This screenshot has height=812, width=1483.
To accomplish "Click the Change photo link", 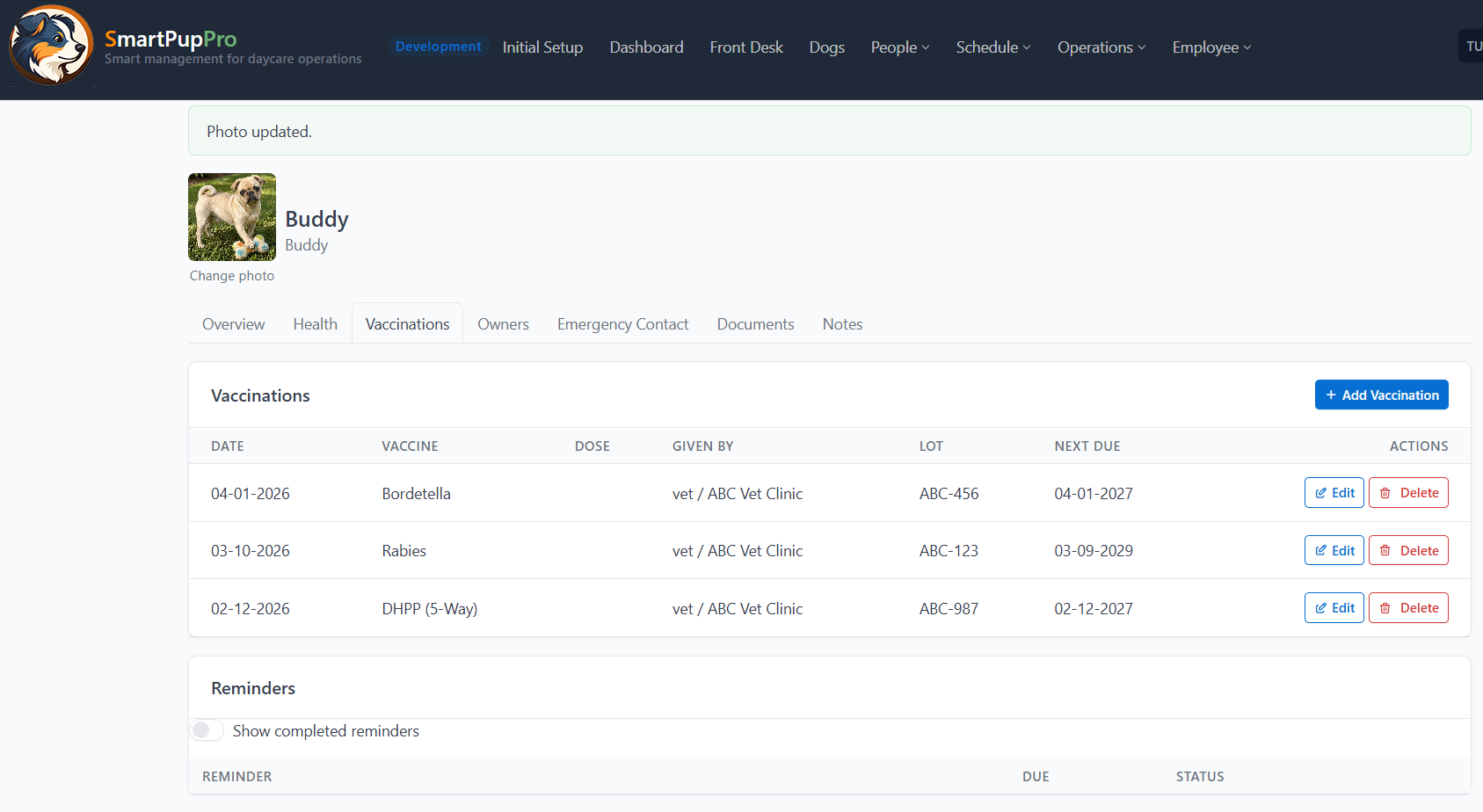I will tap(232, 276).
